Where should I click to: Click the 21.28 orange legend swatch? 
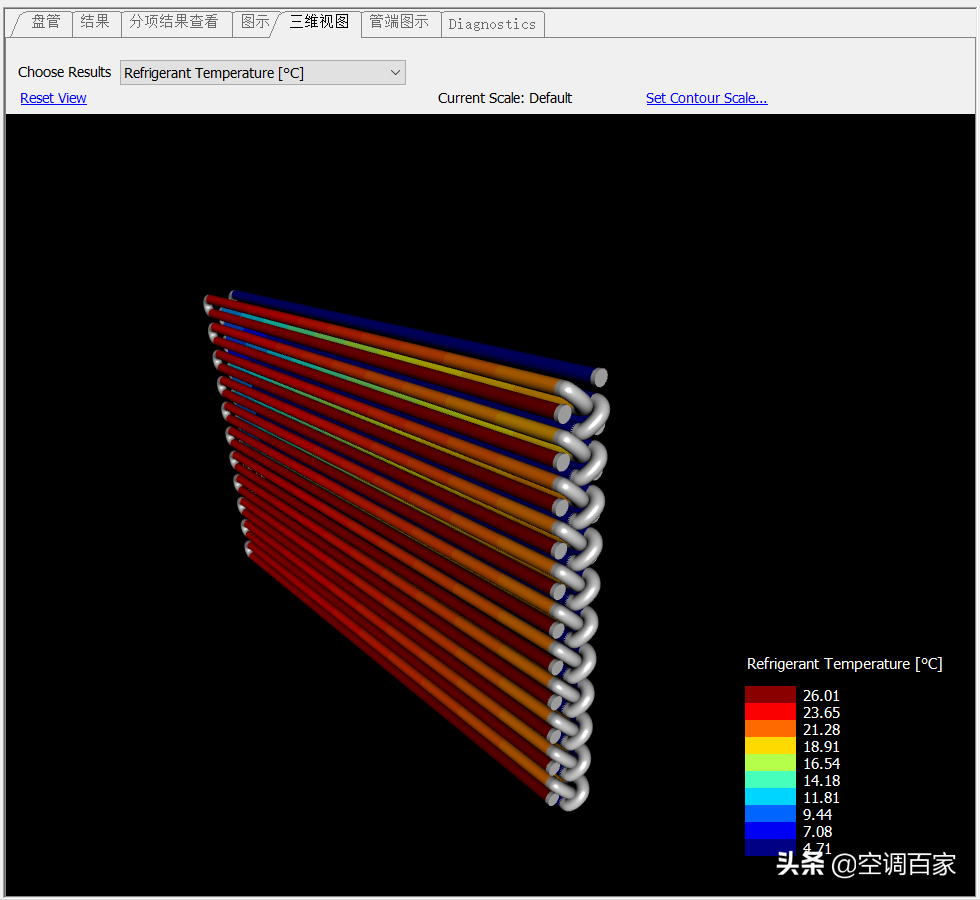[770, 728]
